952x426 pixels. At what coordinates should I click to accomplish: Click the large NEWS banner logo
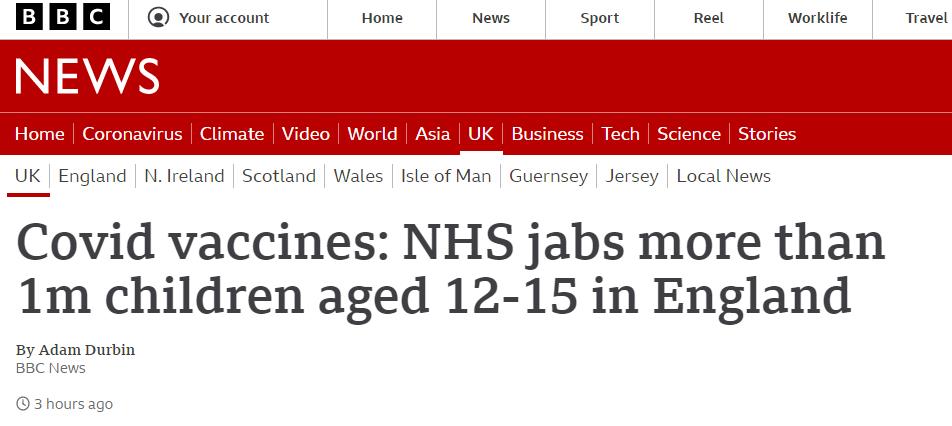(x=87, y=77)
